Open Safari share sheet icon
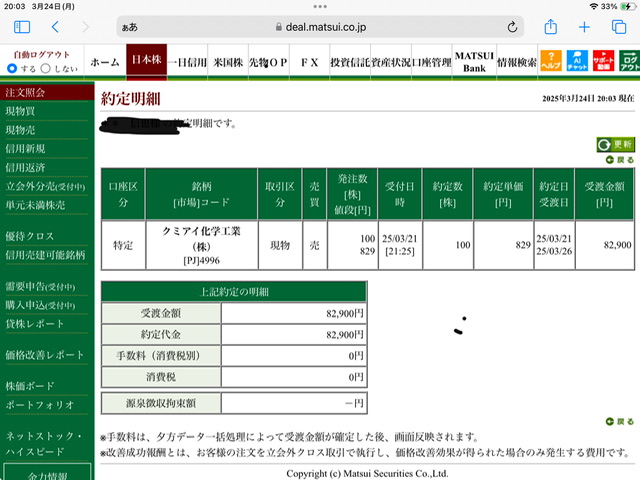 point(551,27)
